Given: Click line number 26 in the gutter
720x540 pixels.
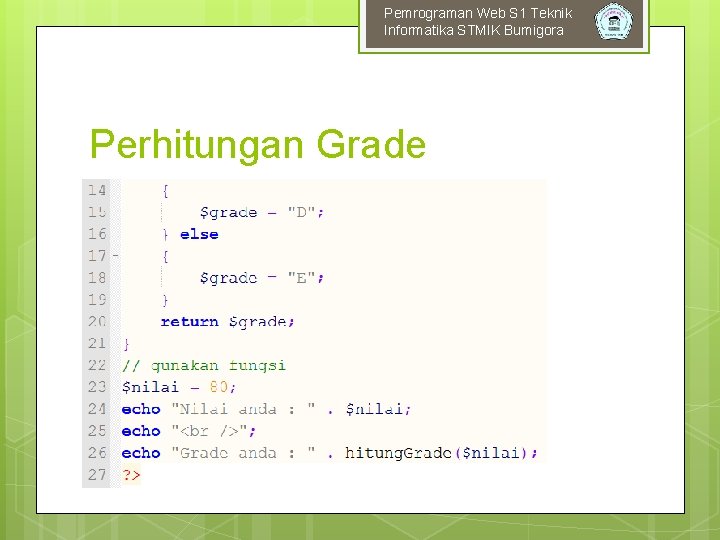Looking at the screenshot, I should [97, 453].
